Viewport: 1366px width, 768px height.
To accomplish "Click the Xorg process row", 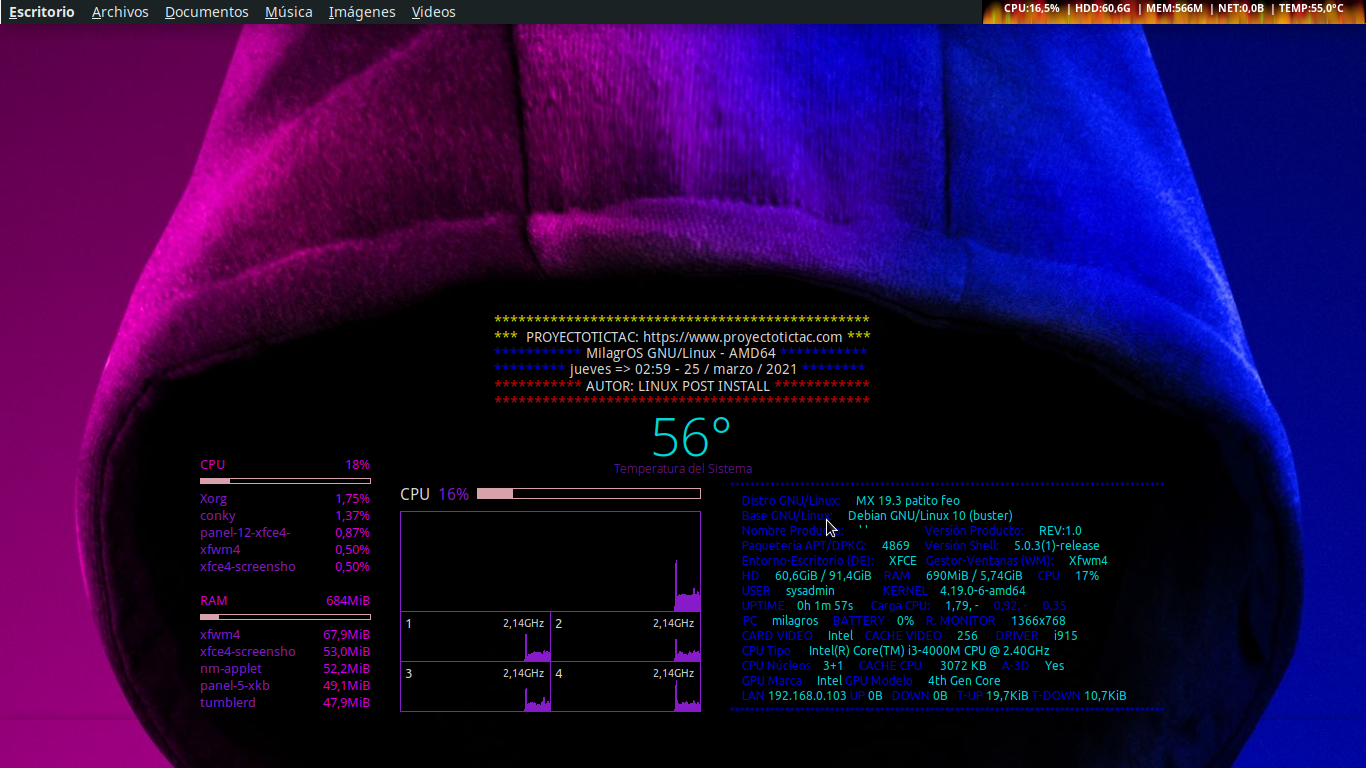I will 285,499.
